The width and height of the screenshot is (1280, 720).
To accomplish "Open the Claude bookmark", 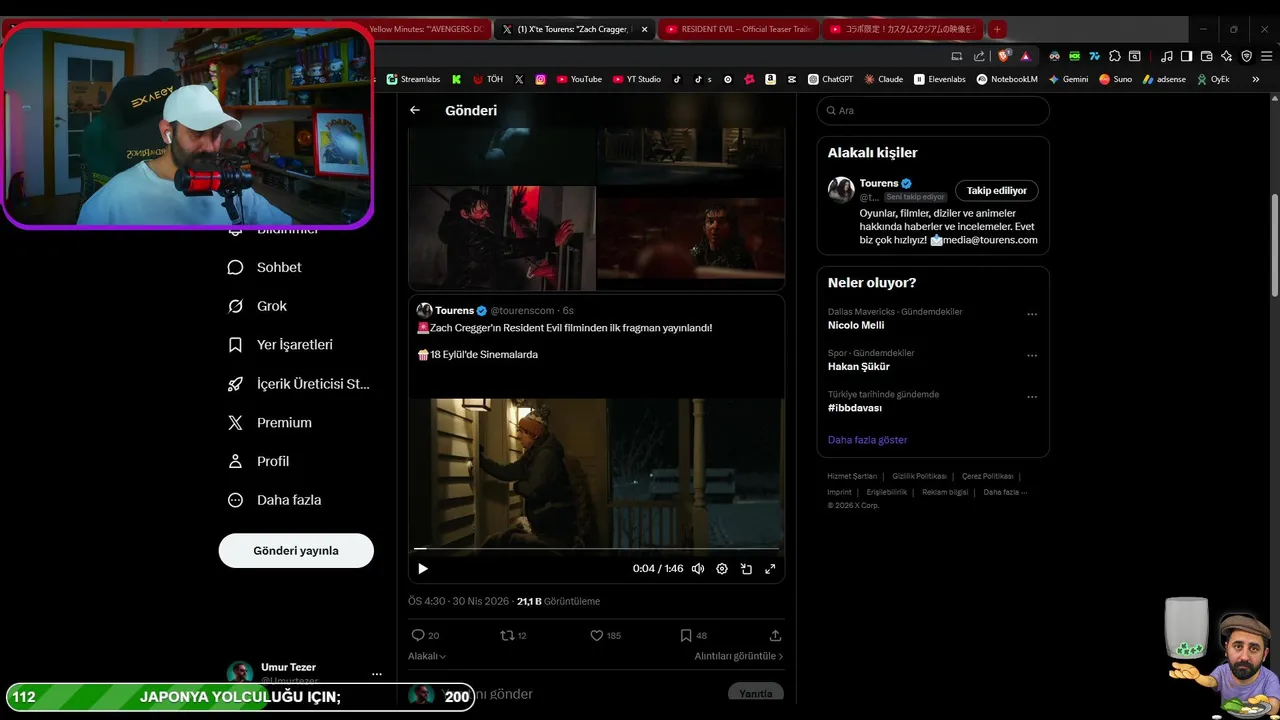I will tap(884, 79).
